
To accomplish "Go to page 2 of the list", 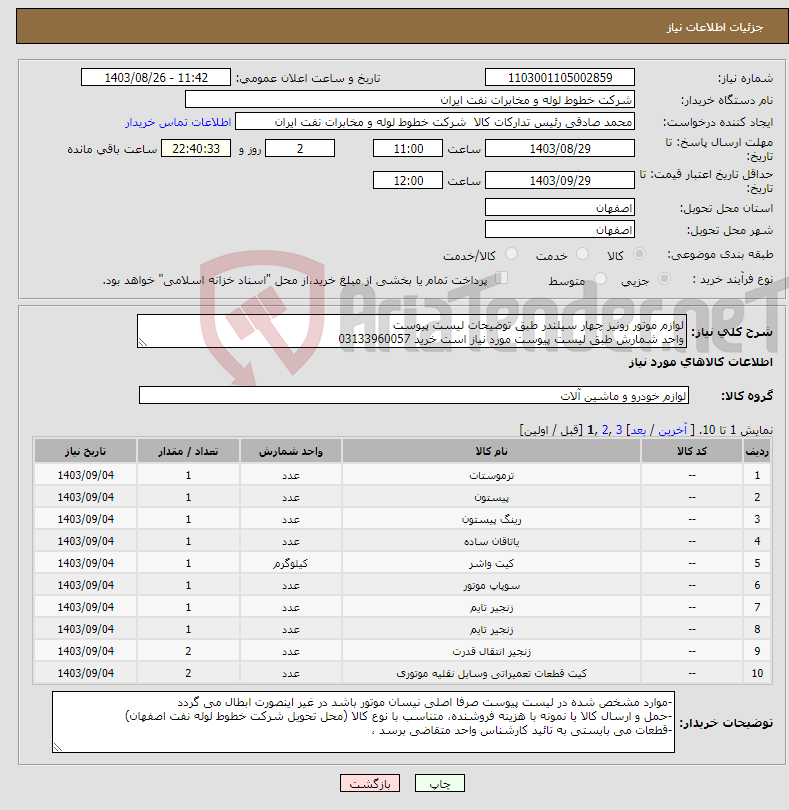I will pos(605,430).
